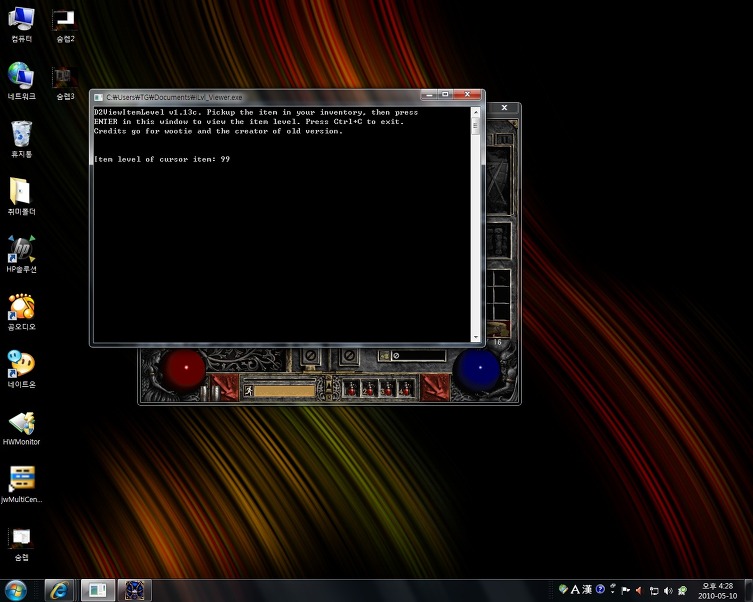Select the left attack skill button
The width and height of the screenshot is (753, 602).
click(225, 387)
